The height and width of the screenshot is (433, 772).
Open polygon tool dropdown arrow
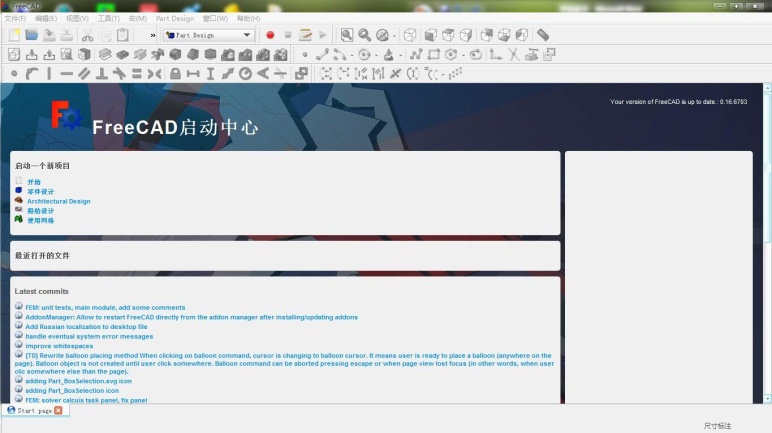(x=463, y=55)
